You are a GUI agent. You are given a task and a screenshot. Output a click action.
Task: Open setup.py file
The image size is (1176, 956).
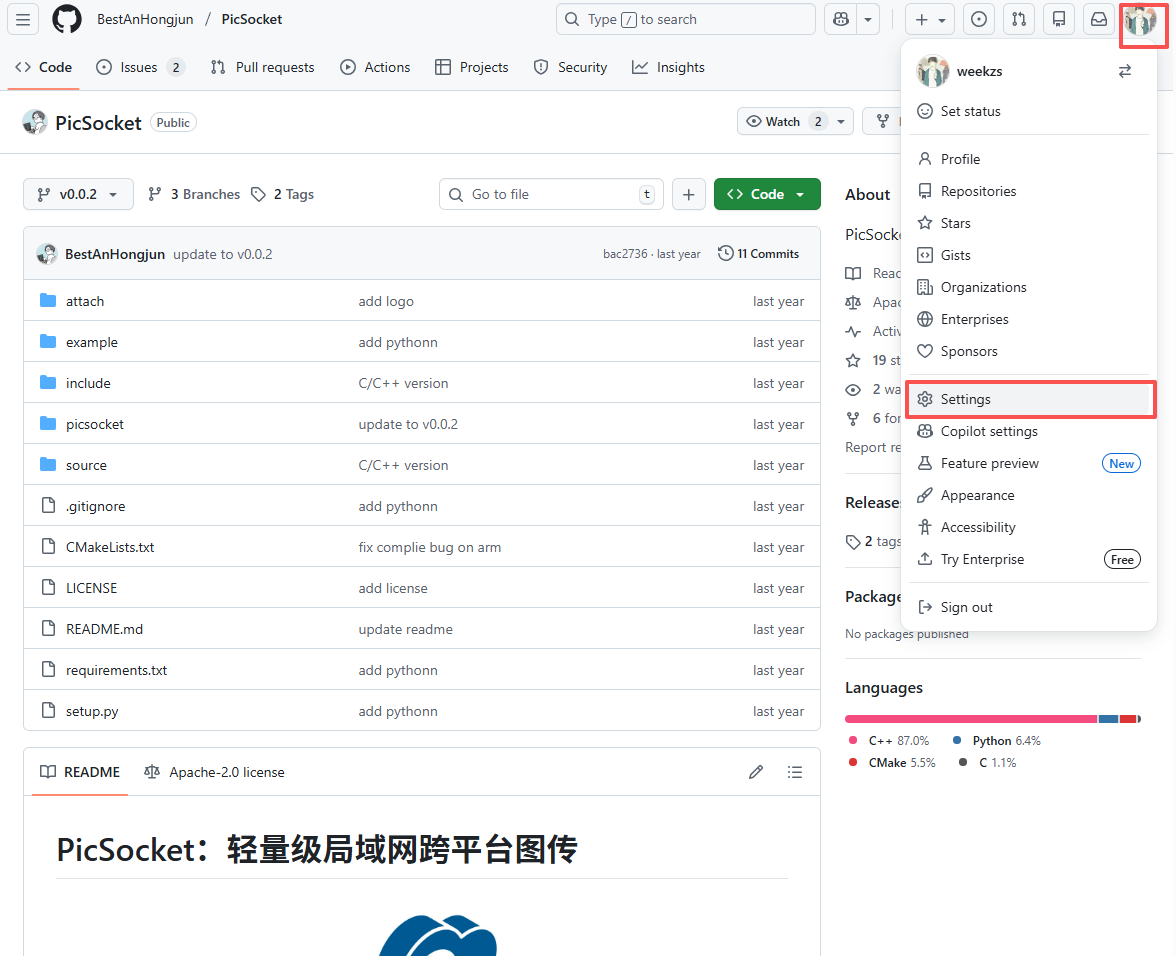(x=92, y=712)
